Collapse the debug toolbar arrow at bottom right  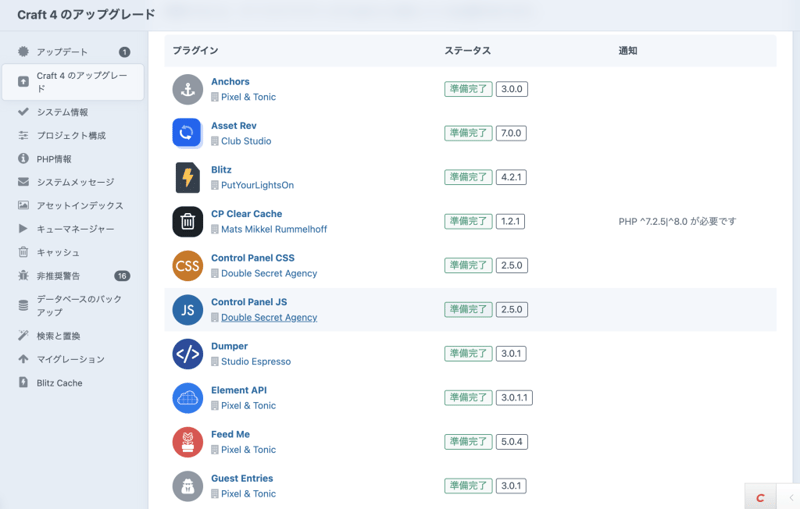[788, 497]
